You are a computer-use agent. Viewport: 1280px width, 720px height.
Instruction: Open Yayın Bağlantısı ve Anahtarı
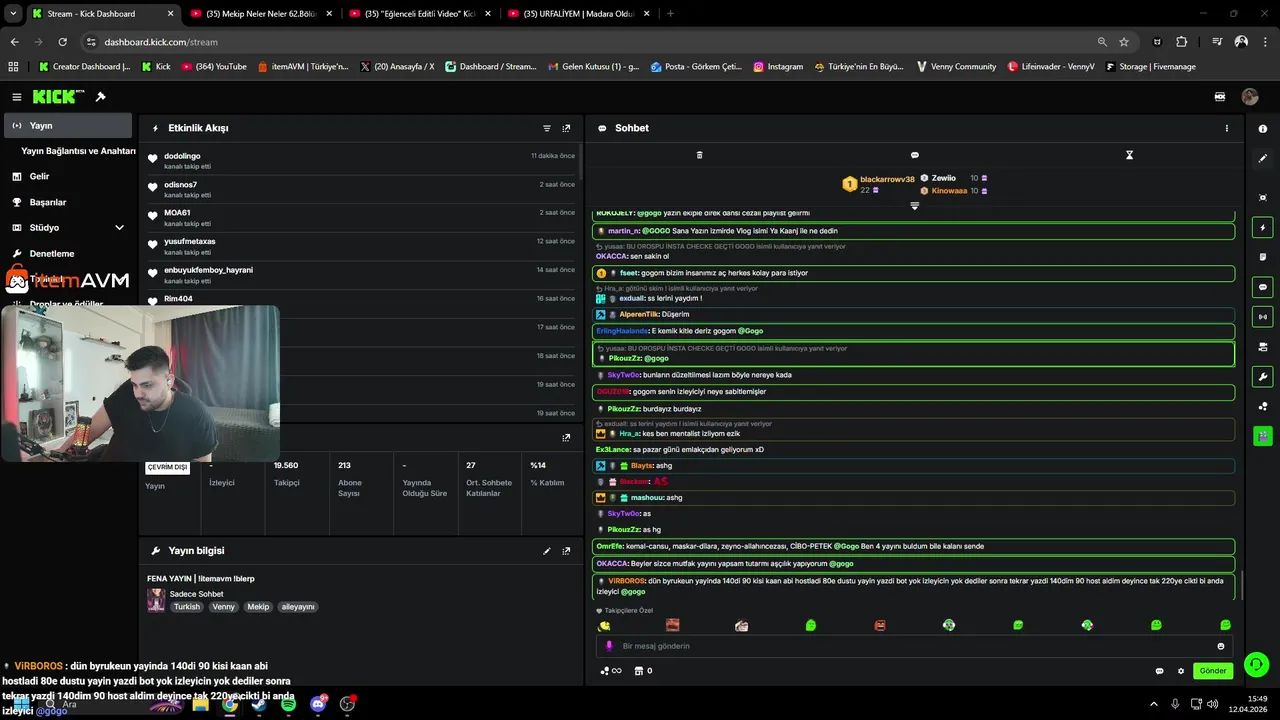78,151
